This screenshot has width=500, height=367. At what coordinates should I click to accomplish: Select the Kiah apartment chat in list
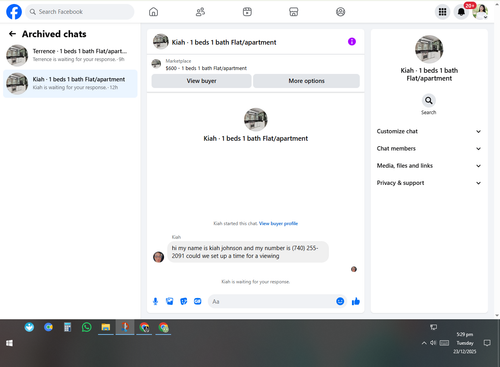70,83
